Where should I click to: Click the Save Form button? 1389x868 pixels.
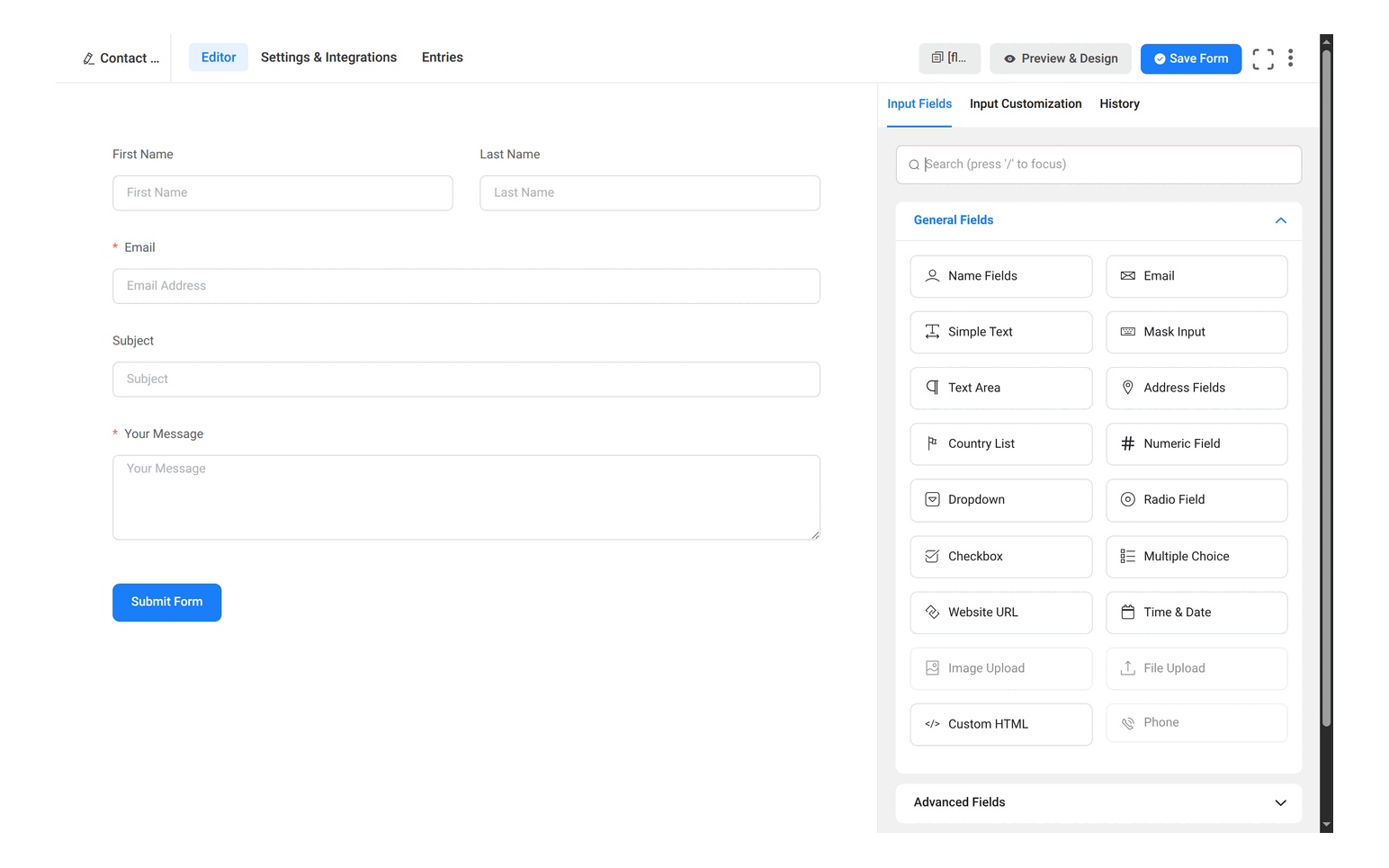1191,58
